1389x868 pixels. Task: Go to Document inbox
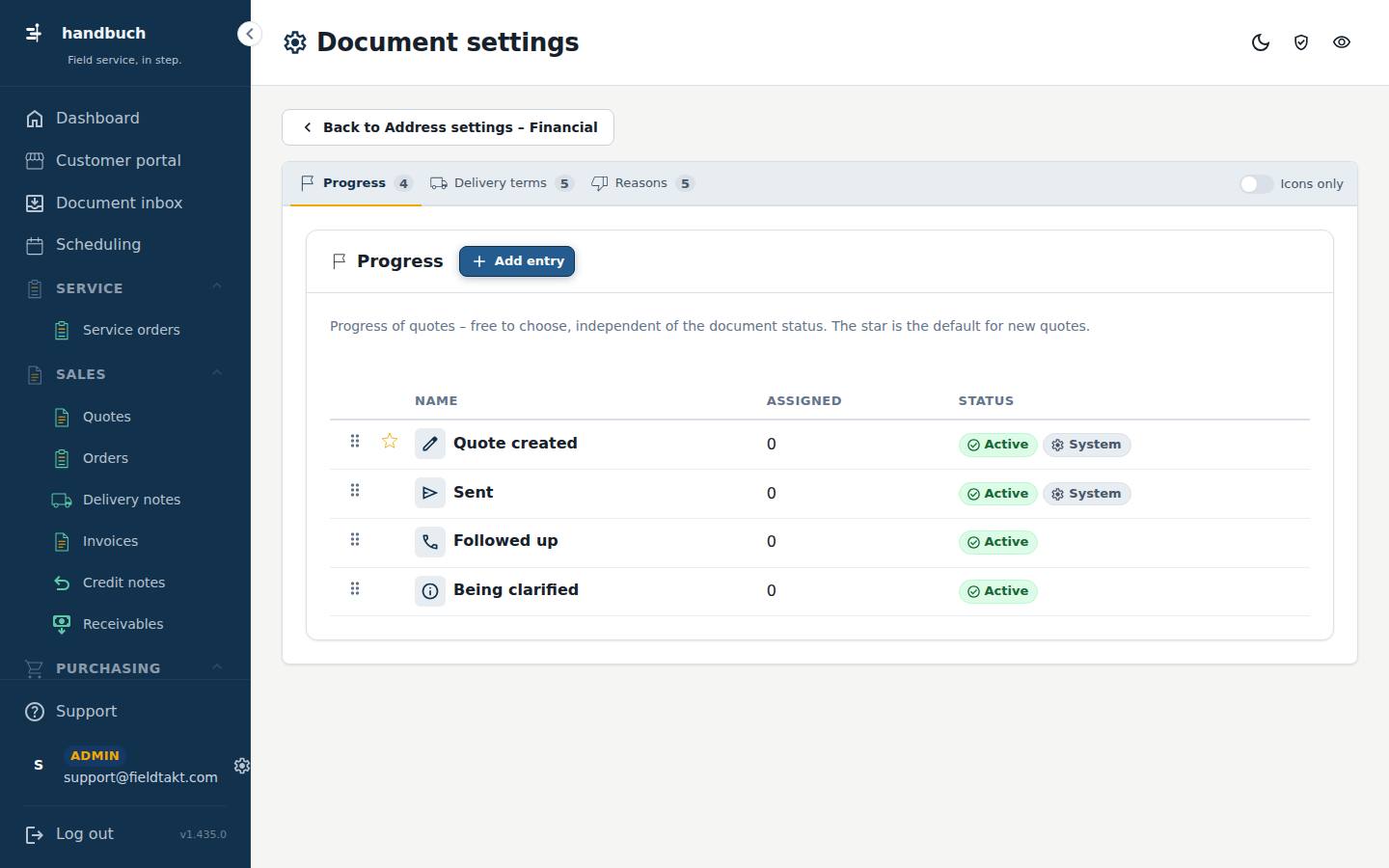click(x=125, y=203)
